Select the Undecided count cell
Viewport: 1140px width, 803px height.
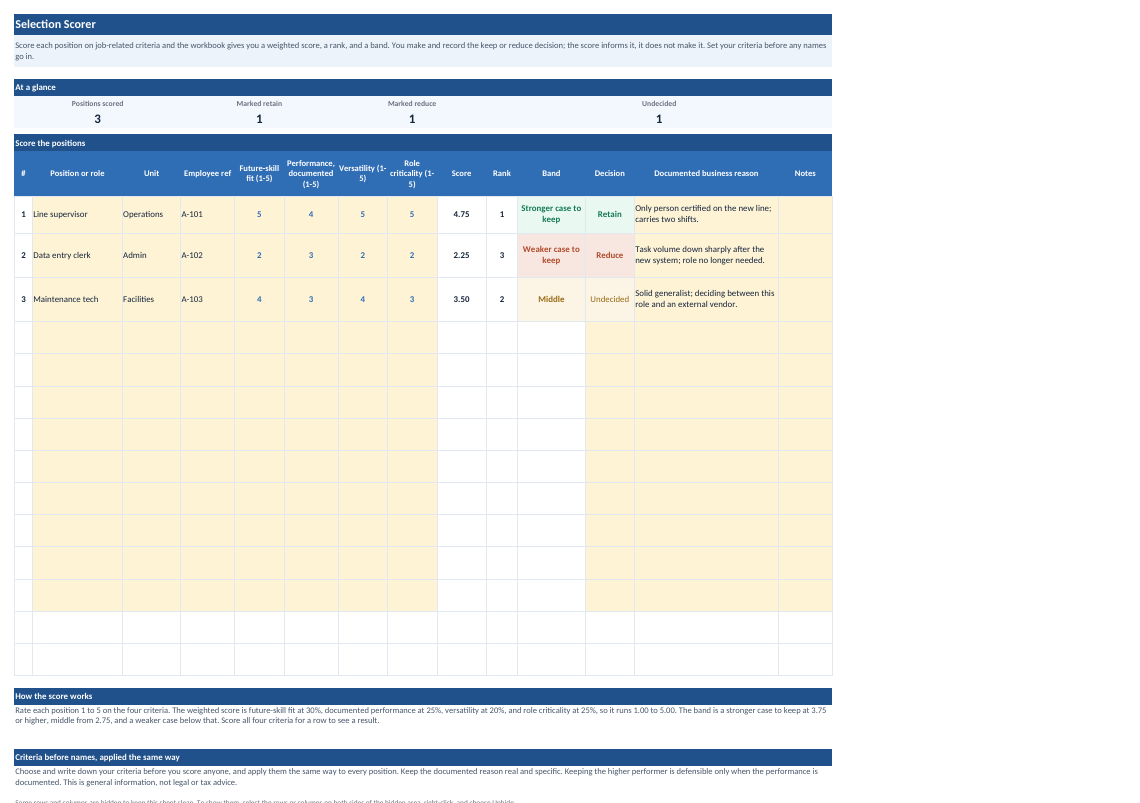tap(659, 119)
